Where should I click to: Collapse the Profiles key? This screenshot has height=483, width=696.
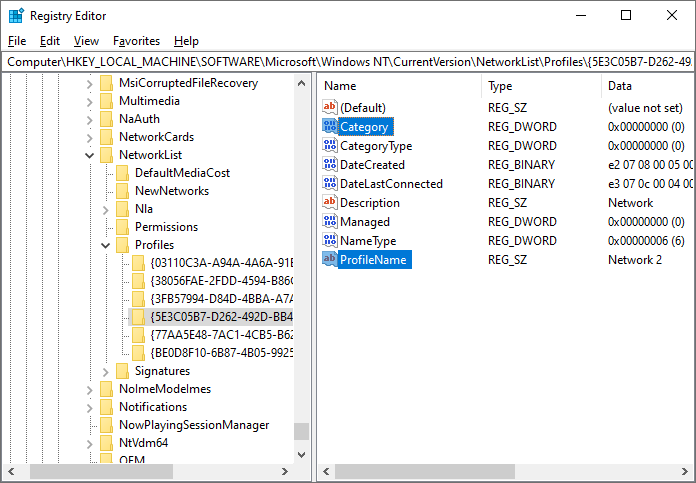(x=106, y=245)
